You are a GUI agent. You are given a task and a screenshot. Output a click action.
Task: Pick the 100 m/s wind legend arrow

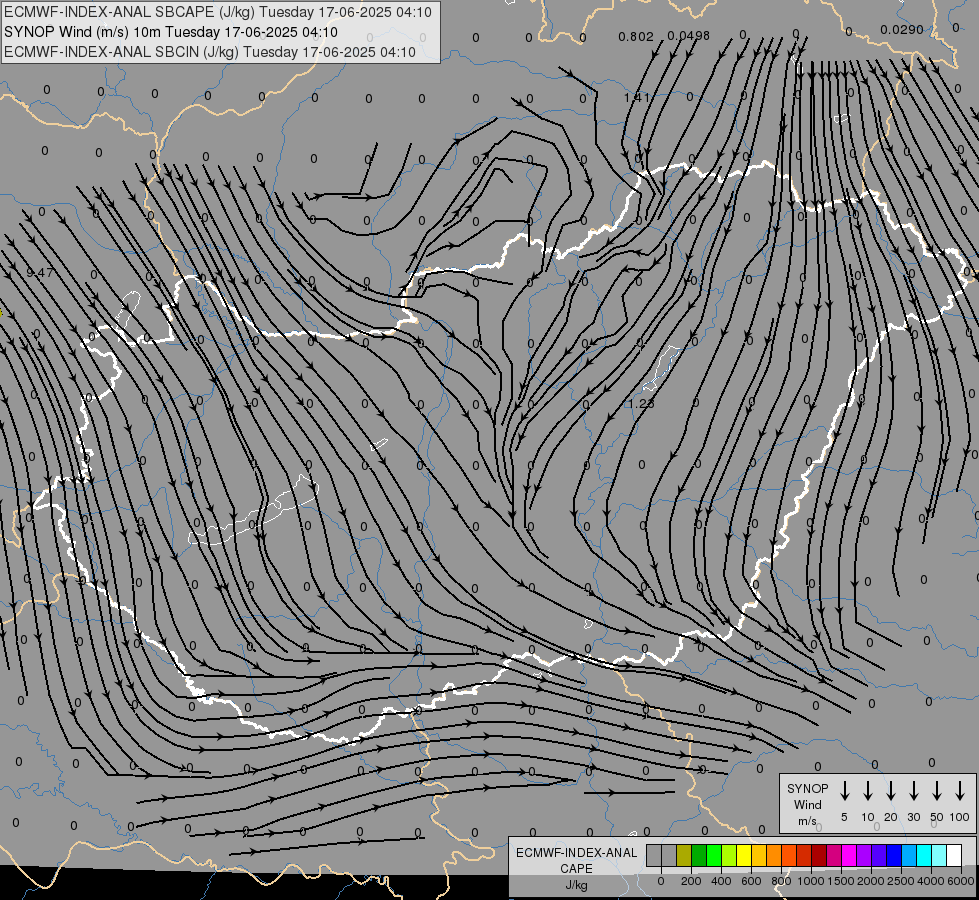pyautogui.click(x=960, y=790)
